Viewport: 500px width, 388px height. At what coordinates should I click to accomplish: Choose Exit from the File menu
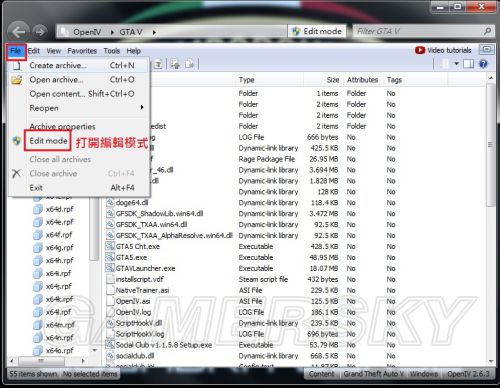(79, 188)
